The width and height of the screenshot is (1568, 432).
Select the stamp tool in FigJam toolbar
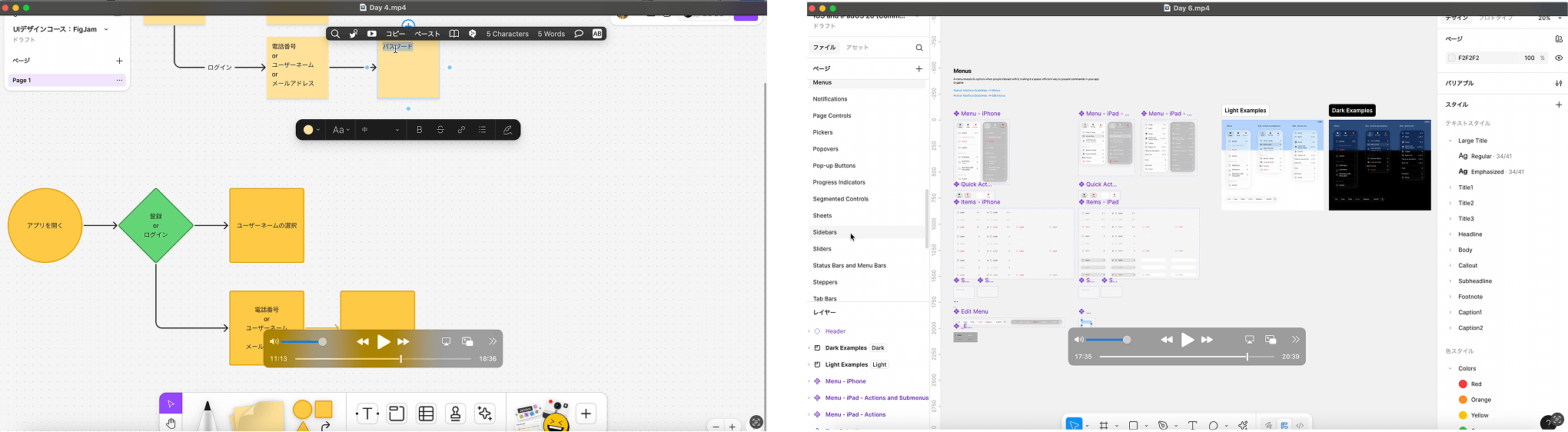(456, 414)
